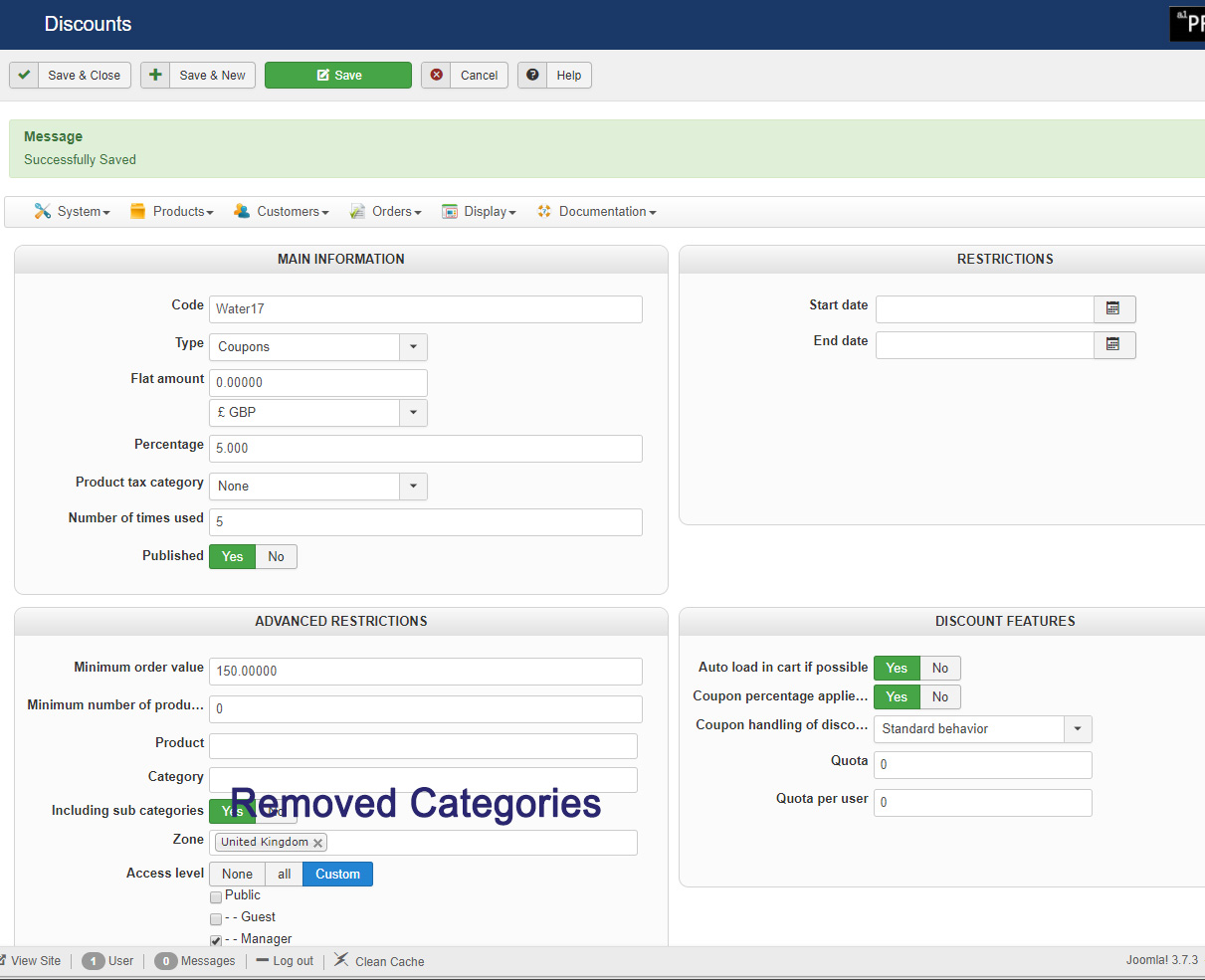The width and height of the screenshot is (1205, 980).
Task: Click the Help question mark icon
Action: tap(532, 76)
